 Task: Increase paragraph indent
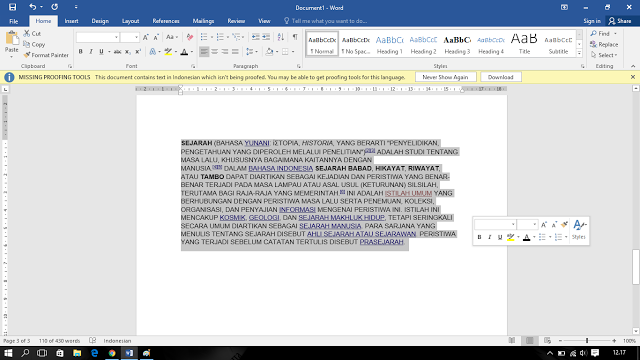[266, 37]
